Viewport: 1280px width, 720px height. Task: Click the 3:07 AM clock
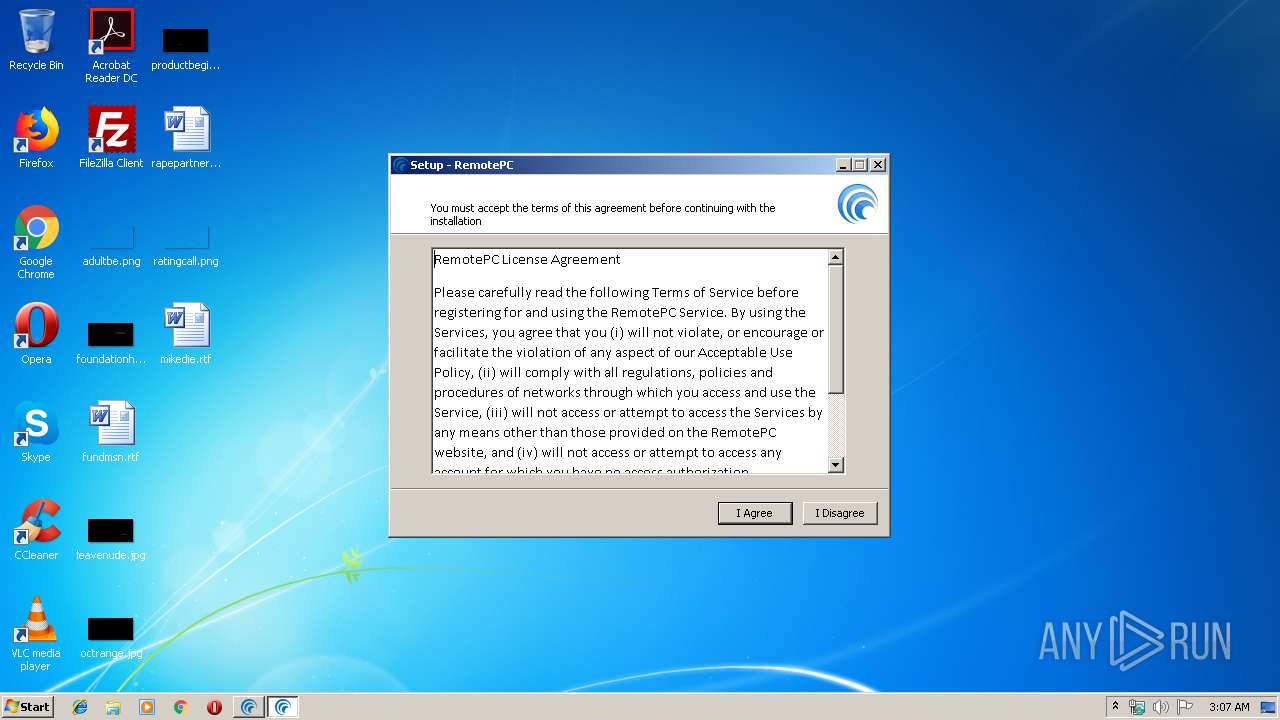[x=1229, y=707]
